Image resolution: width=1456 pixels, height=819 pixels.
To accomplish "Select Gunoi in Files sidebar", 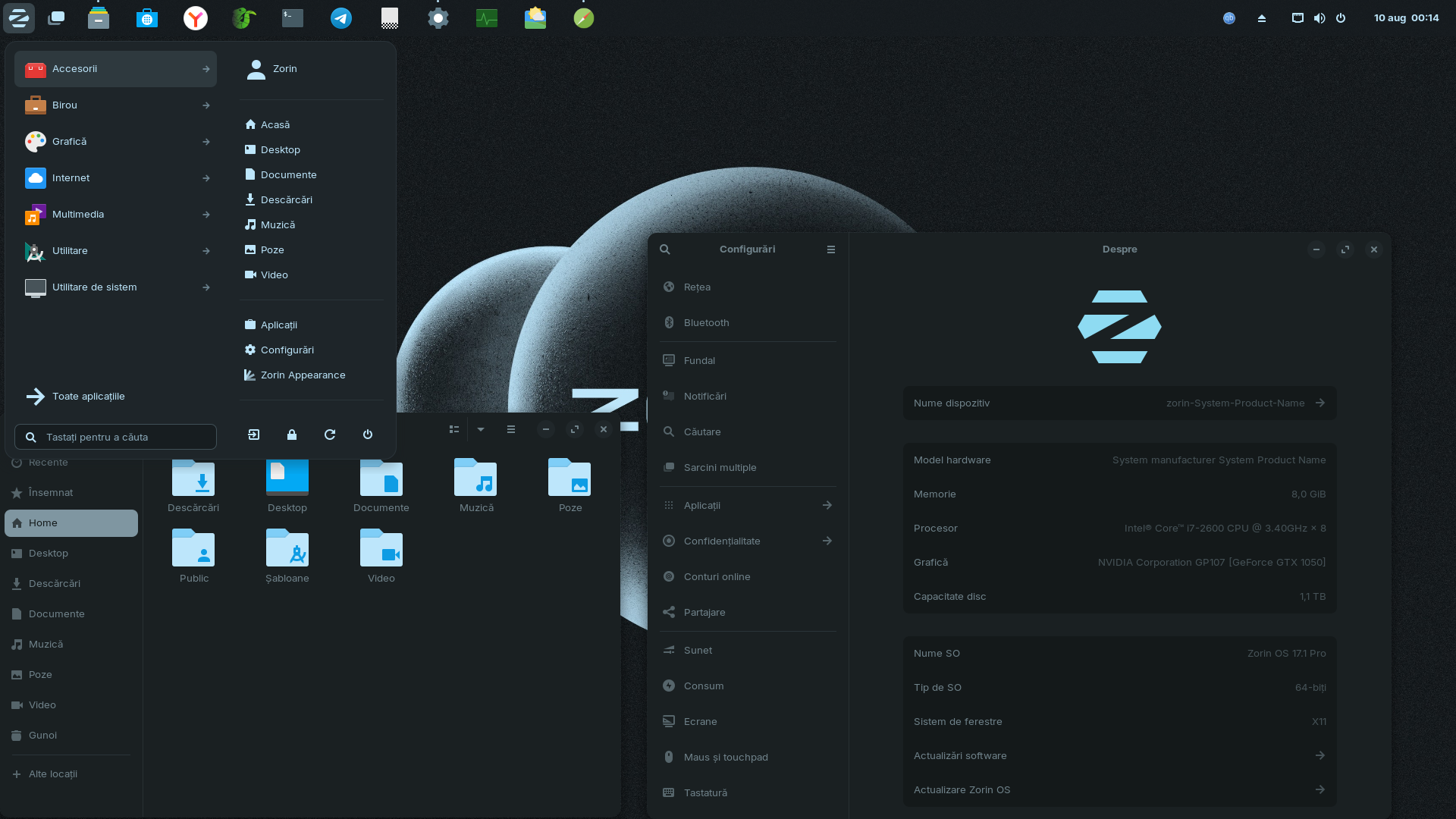I will [71, 736].
